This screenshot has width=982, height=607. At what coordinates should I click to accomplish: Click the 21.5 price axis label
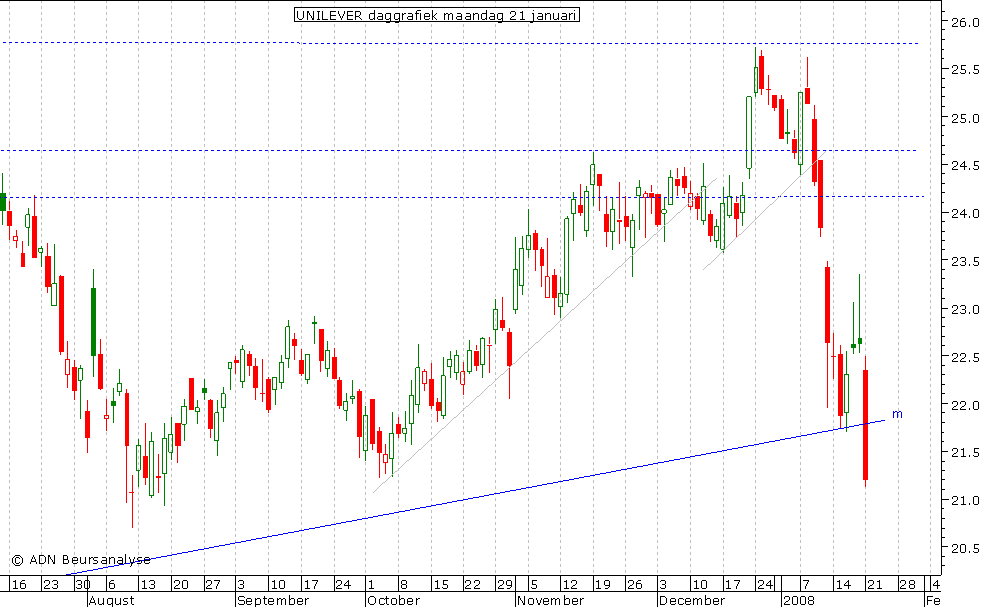964,453
